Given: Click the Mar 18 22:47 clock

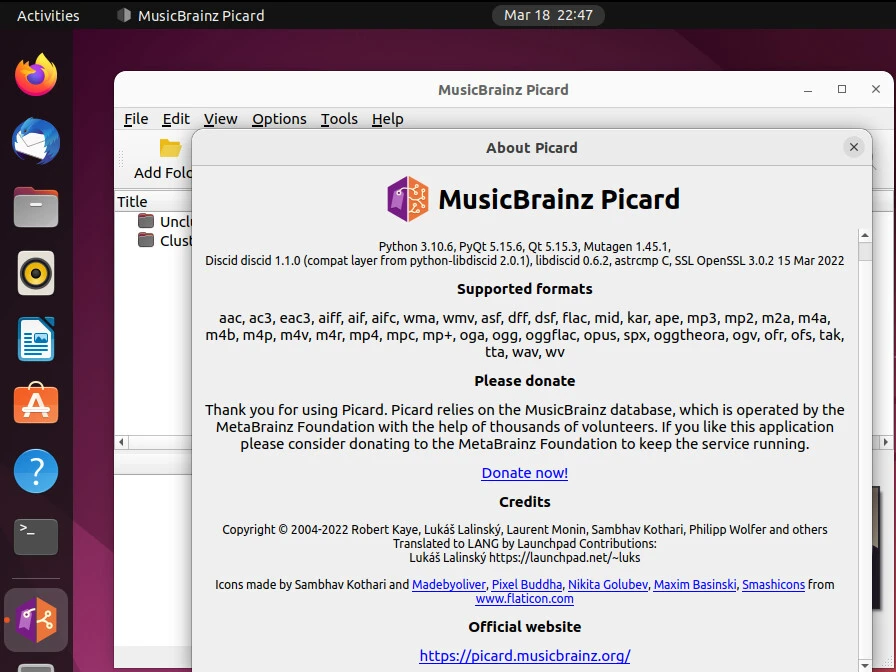Looking at the screenshot, I should click(x=548, y=15).
